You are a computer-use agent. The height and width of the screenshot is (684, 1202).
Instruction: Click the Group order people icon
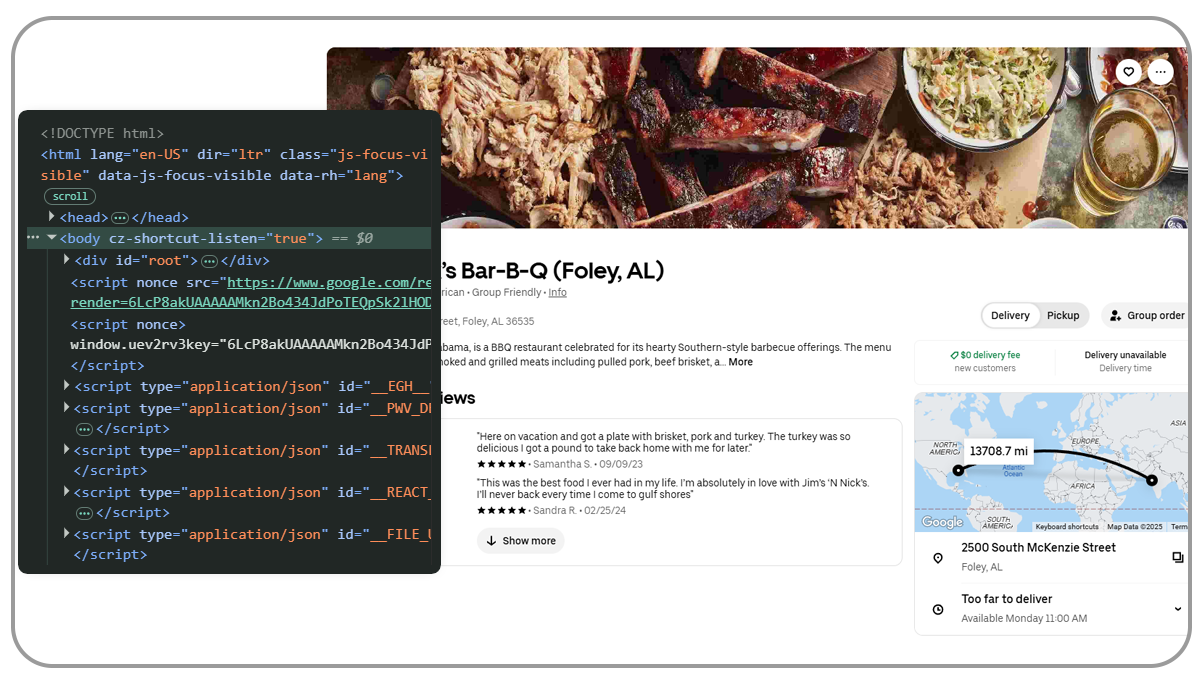[1114, 315]
